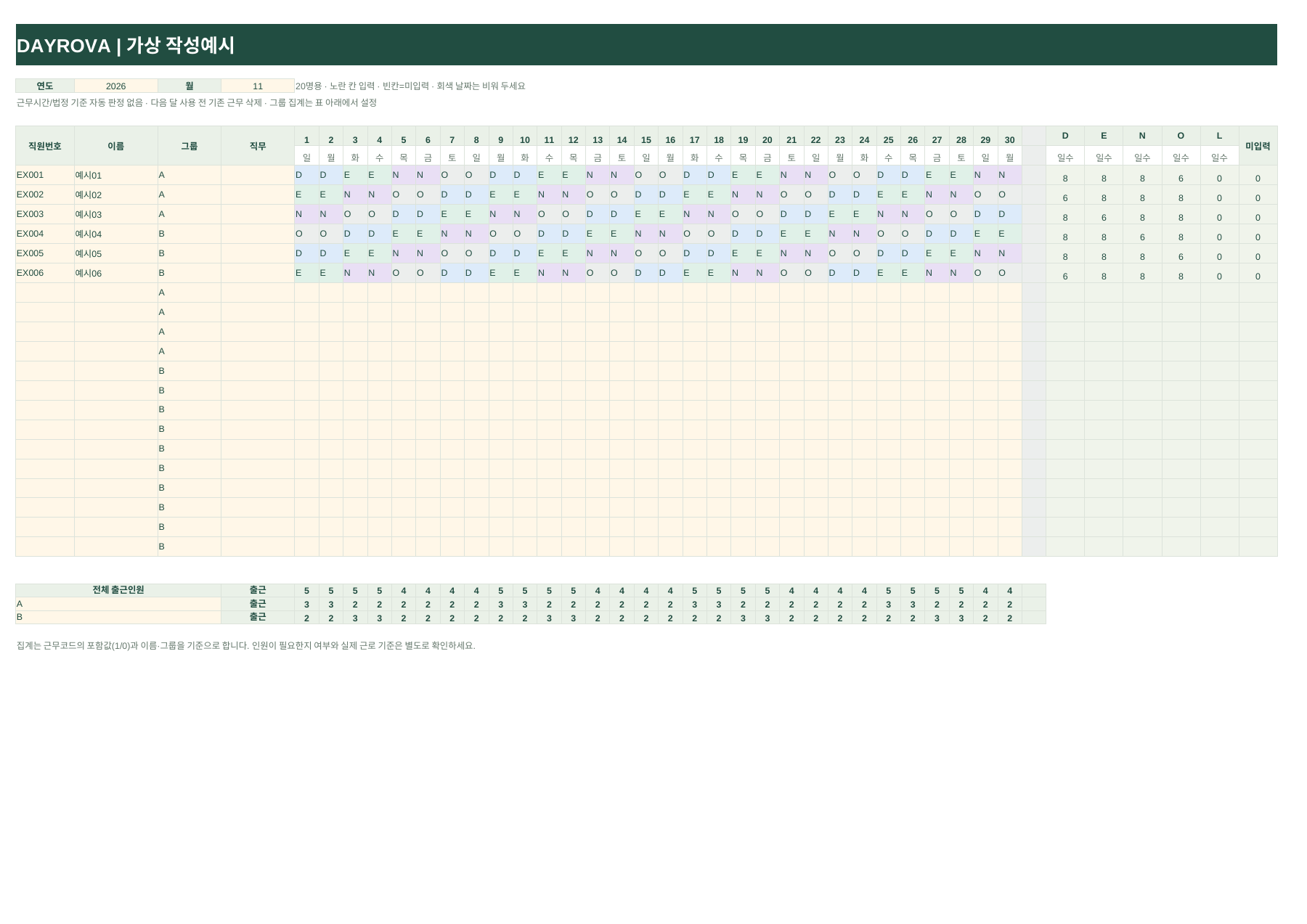Select employee number cell EX004

45,234
